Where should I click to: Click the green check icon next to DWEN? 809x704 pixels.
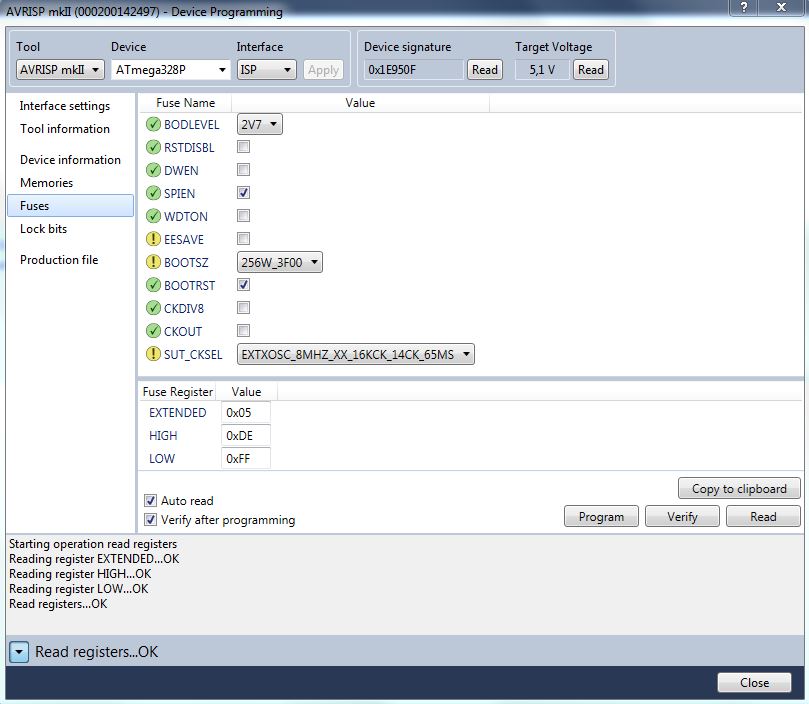click(153, 170)
